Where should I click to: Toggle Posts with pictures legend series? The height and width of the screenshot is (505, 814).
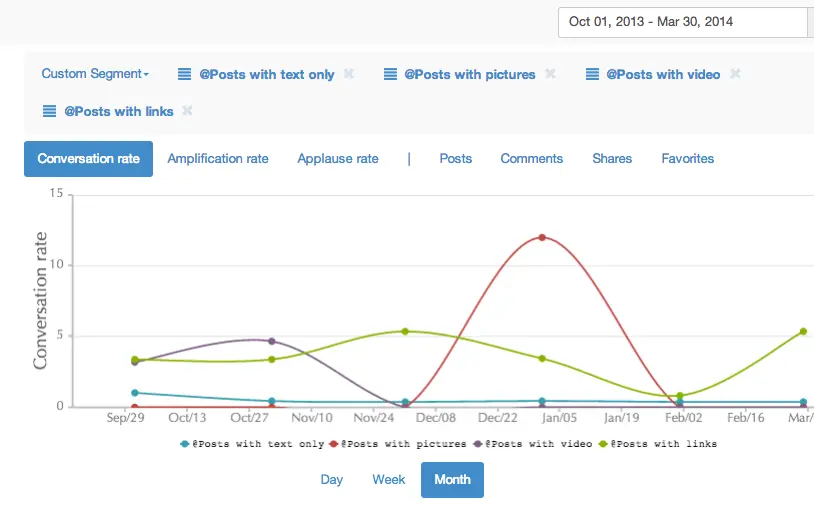coord(404,443)
